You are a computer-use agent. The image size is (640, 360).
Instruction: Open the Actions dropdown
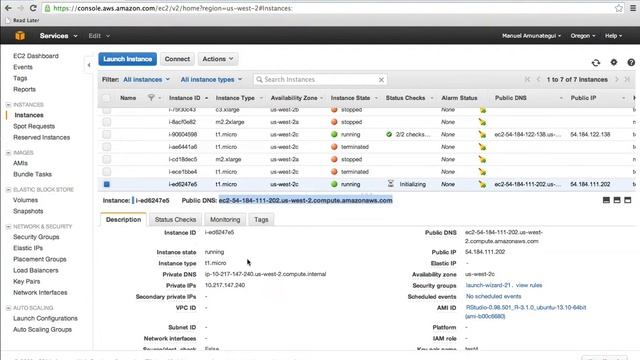pyautogui.click(x=218, y=59)
